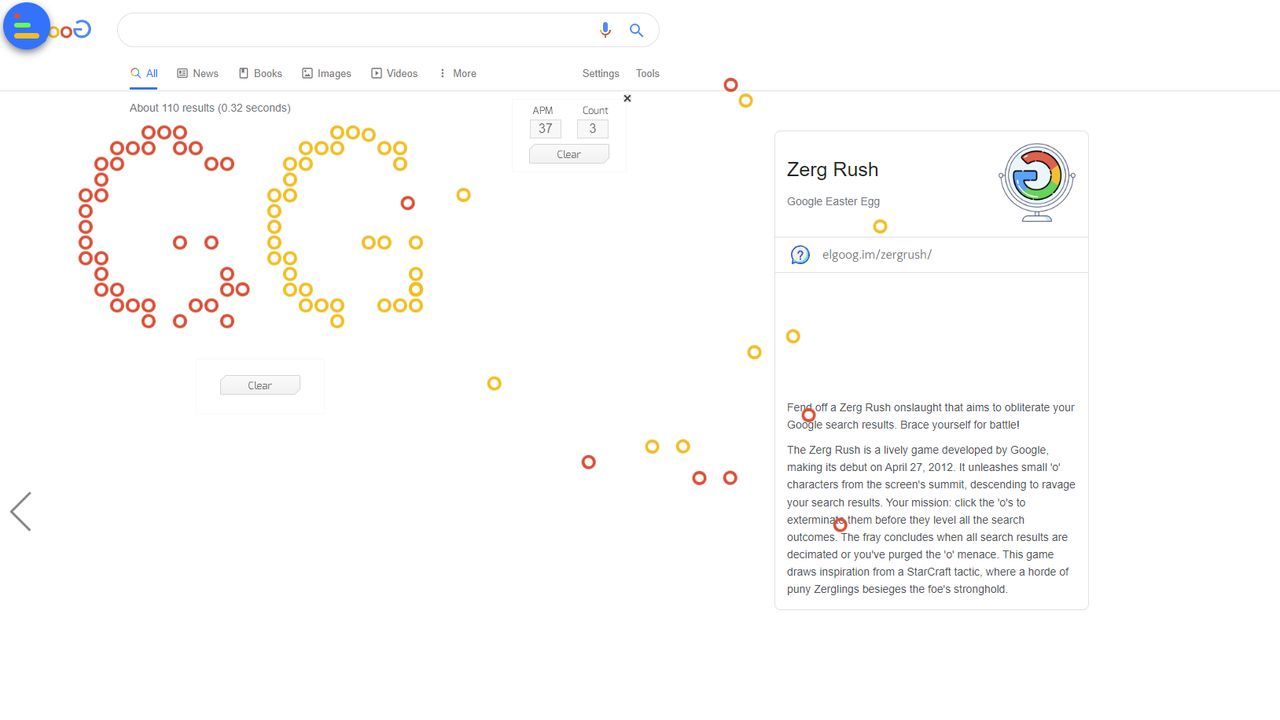1280x720 pixels.
Task: Click the partially hidden elgoog logo letters
Action: (70, 30)
